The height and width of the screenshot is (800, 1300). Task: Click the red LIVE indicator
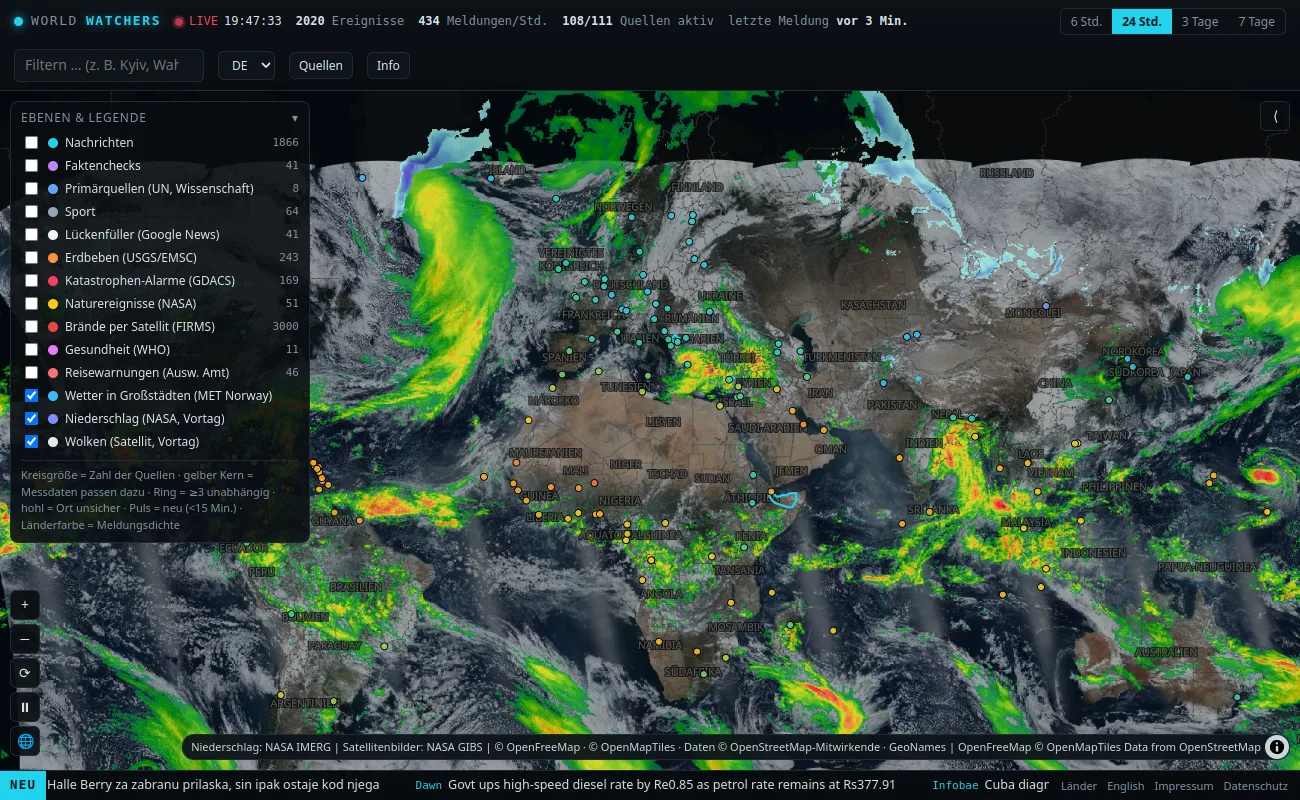click(x=196, y=21)
